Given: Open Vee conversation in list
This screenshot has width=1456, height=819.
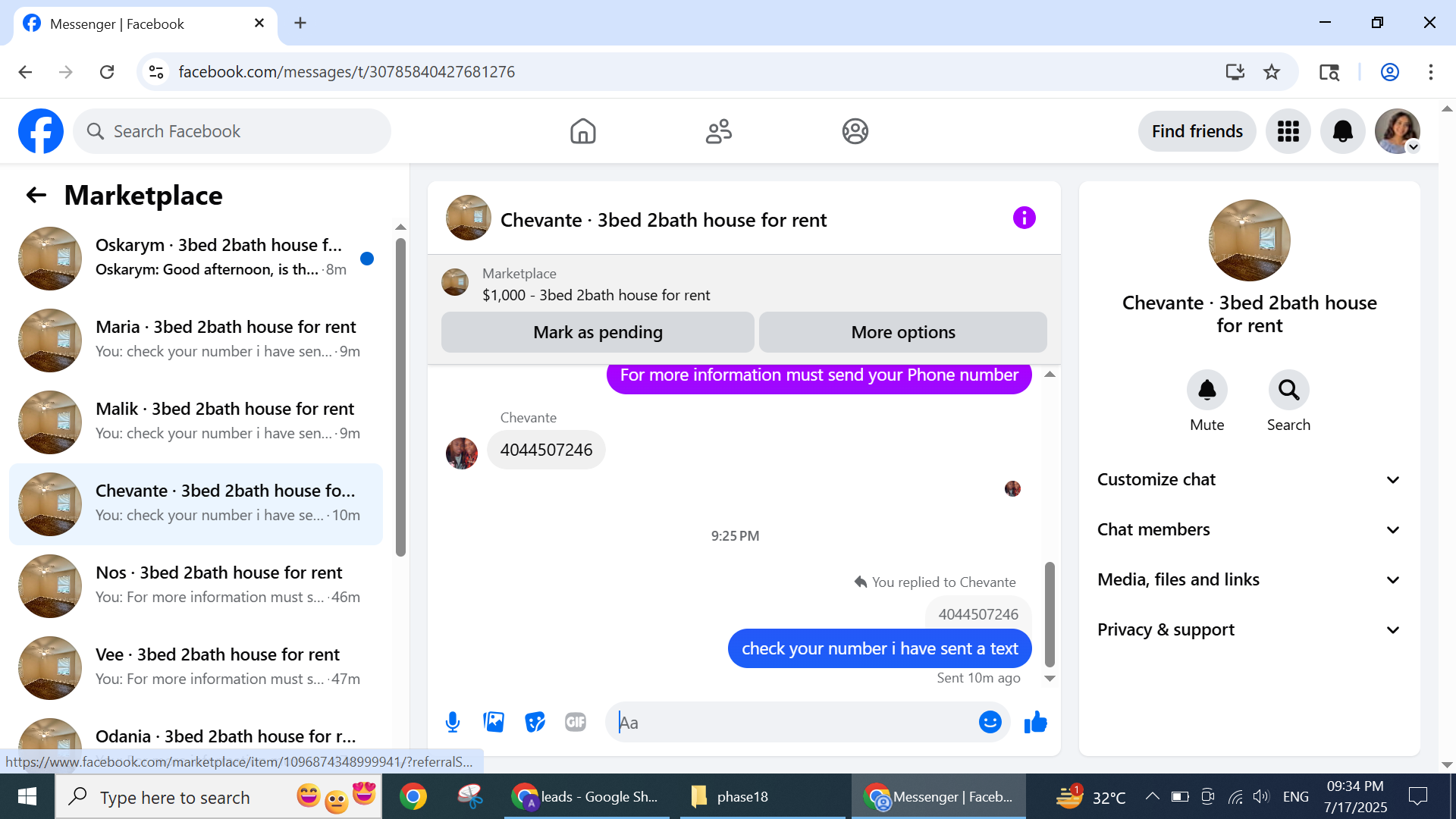Looking at the screenshot, I should coord(196,667).
